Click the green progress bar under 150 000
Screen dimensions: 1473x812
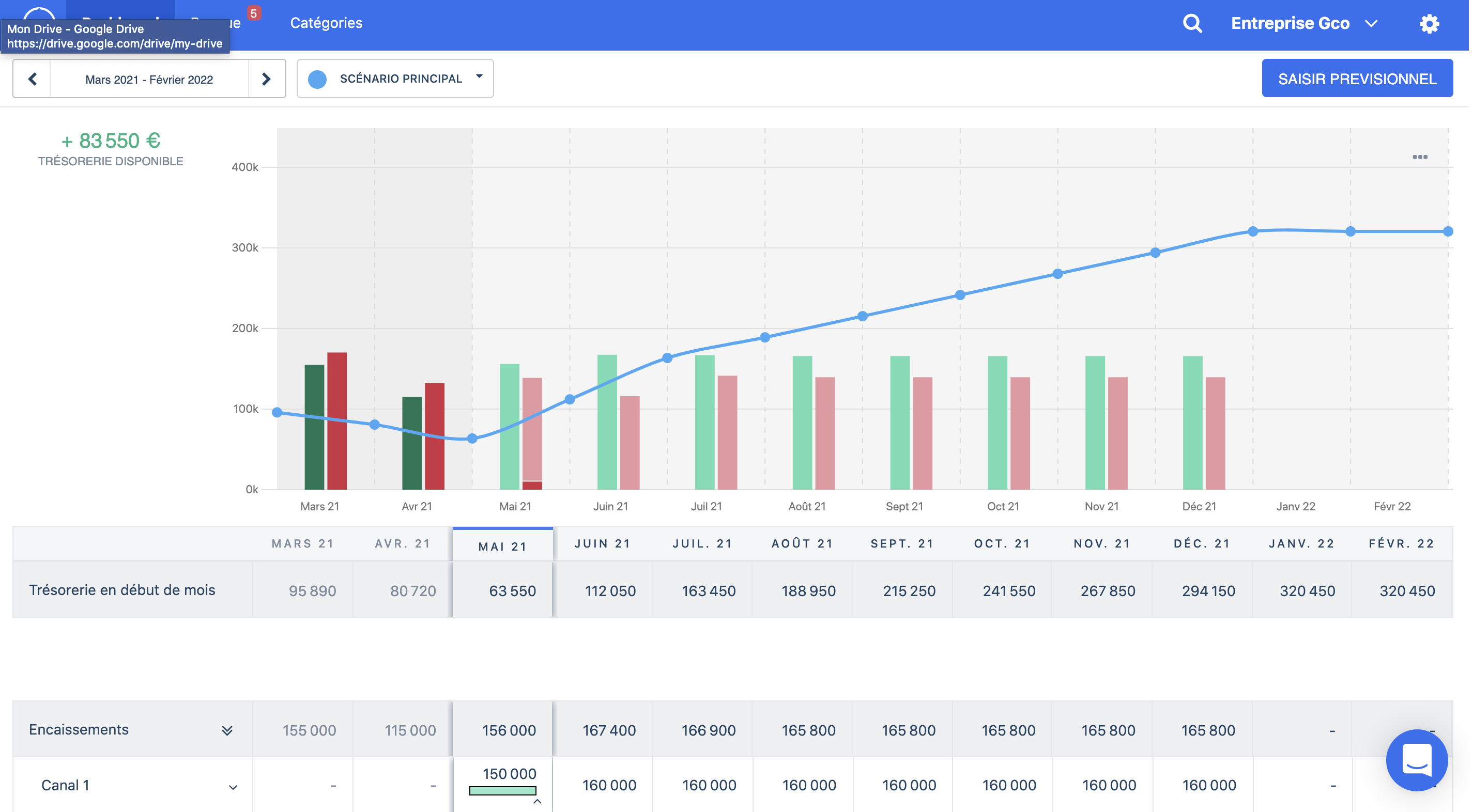pyautogui.click(x=503, y=791)
